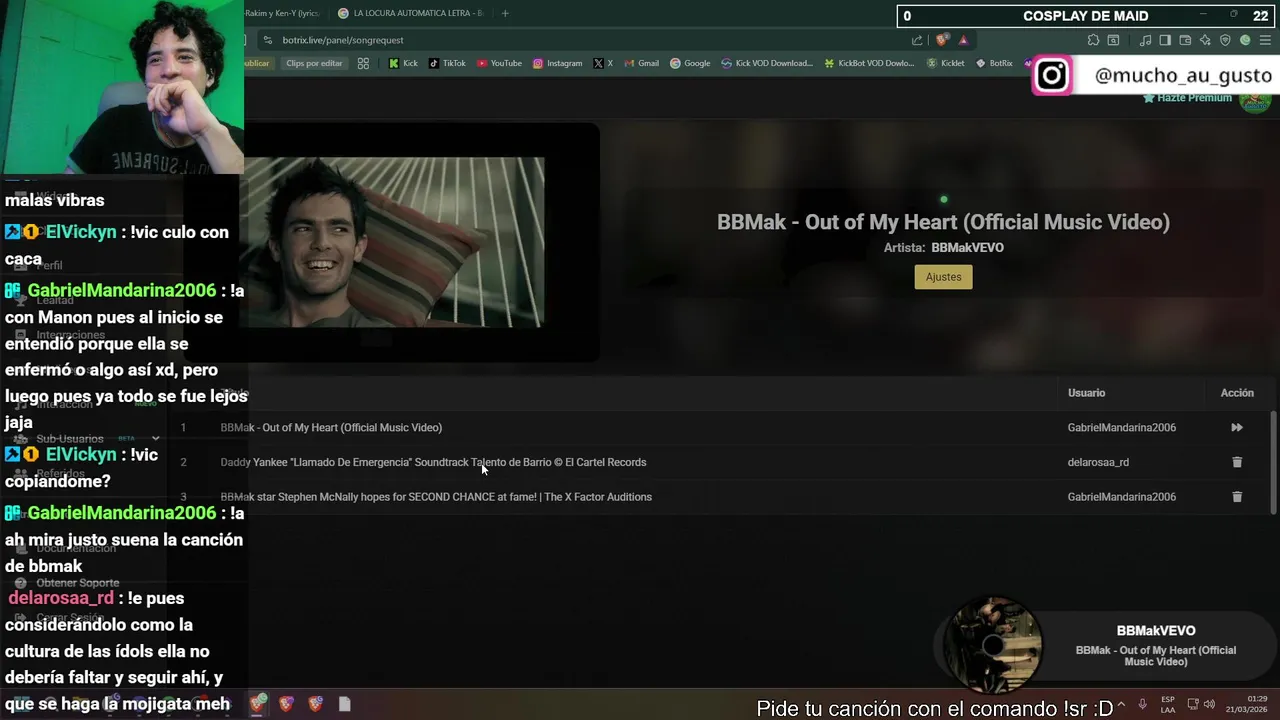1280x720 pixels.
Task: Click user delarosaa_rd in queue
Action: click(x=1098, y=462)
